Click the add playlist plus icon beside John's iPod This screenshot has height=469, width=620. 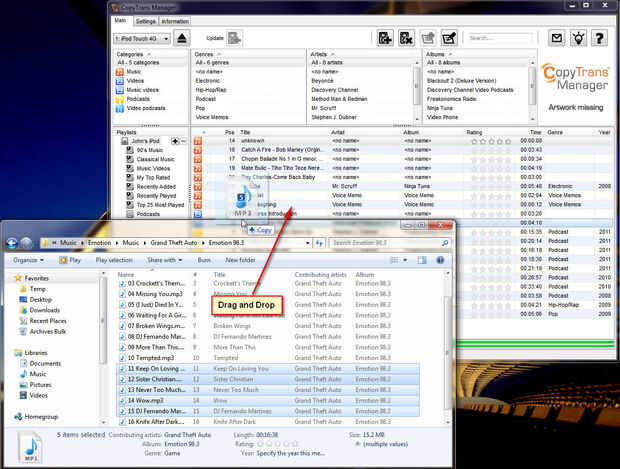pos(175,141)
